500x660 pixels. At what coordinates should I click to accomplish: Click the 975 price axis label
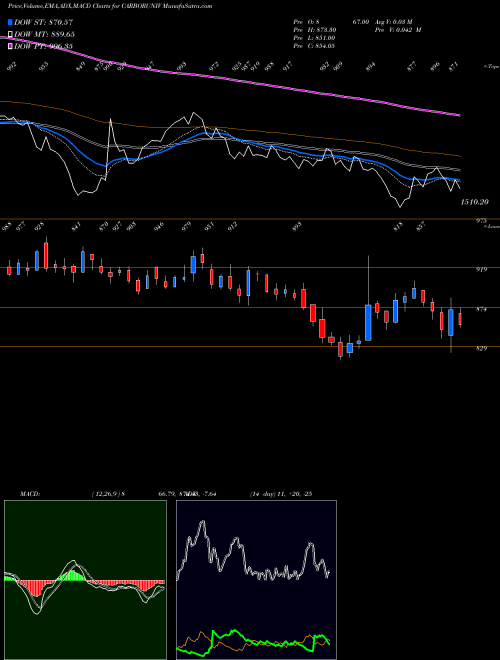(x=481, y=221)
